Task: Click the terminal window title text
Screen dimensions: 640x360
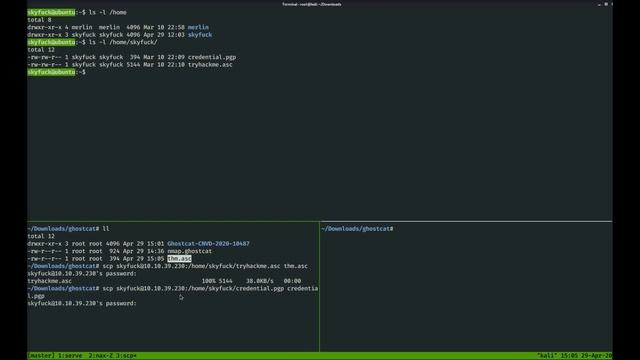Action: [311, 4]
